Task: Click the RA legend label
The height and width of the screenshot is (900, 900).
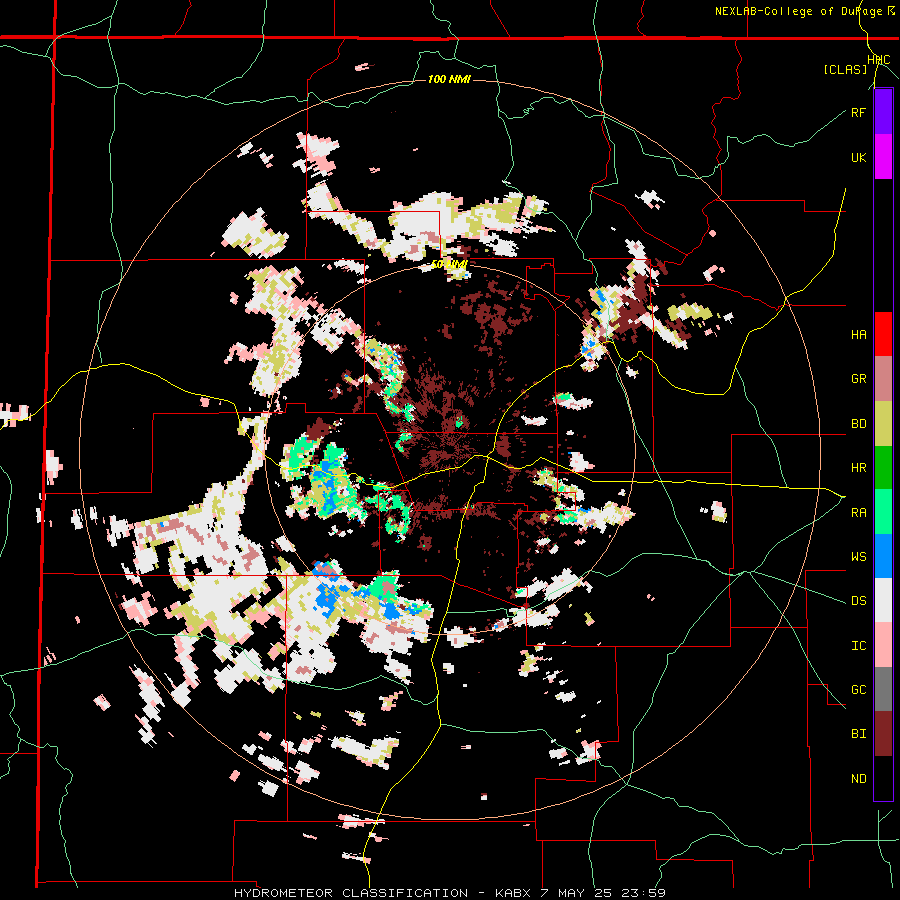Action: (x=859, y=513)
